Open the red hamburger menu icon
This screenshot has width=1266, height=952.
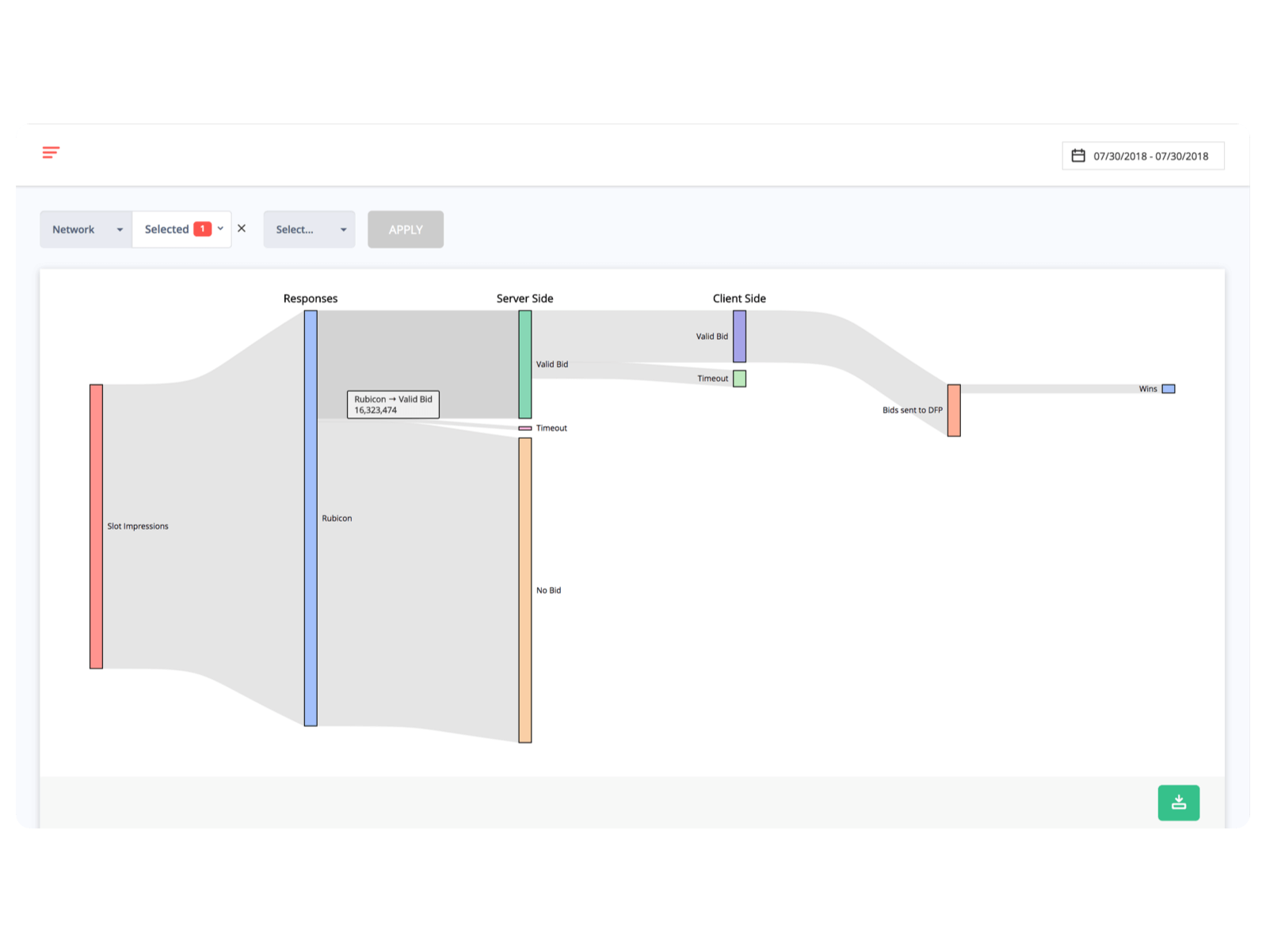[51, 152]
